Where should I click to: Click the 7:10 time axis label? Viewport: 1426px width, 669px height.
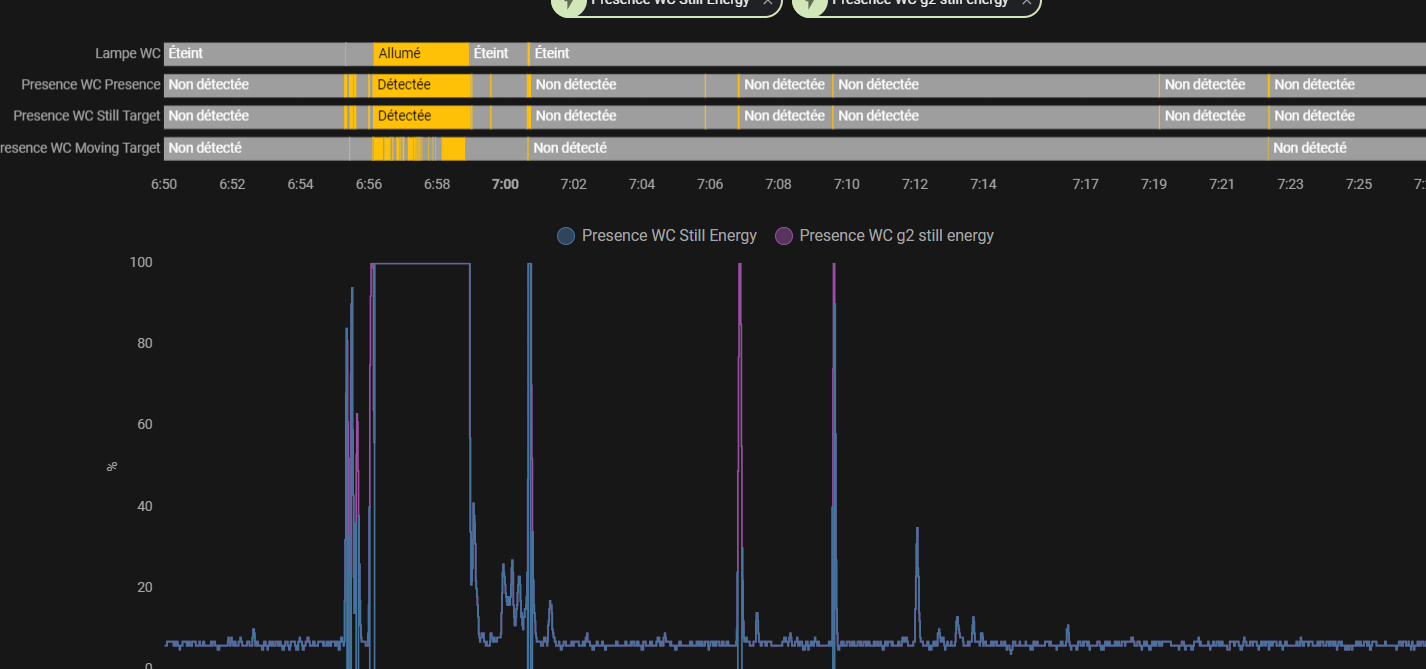[846, 184]
